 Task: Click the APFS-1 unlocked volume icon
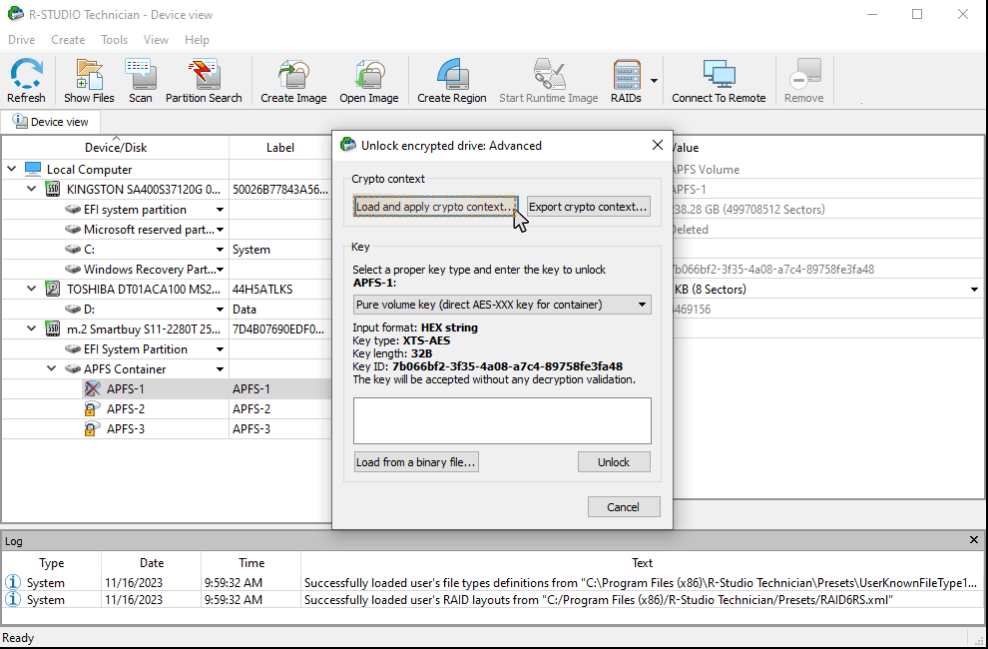point(92,389)
